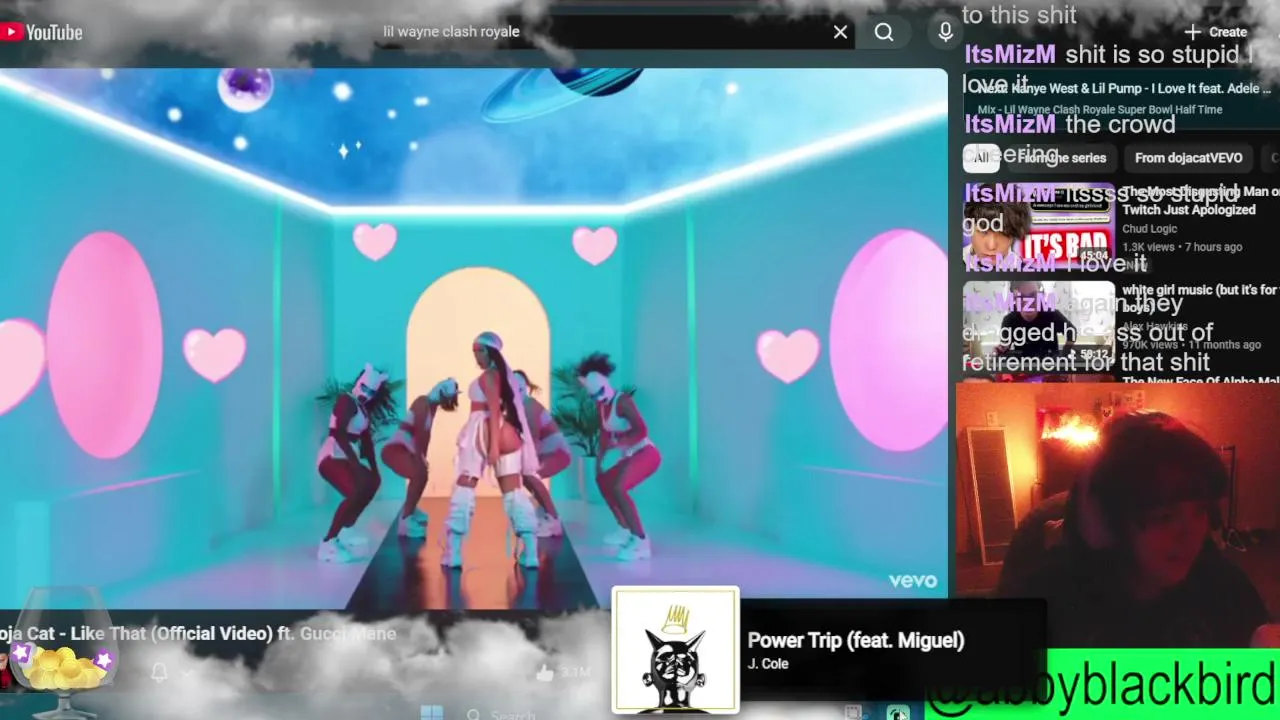Viewport: 1280px width, 720px height.
Task: Open the YouTube home logo
Action: 41,32
